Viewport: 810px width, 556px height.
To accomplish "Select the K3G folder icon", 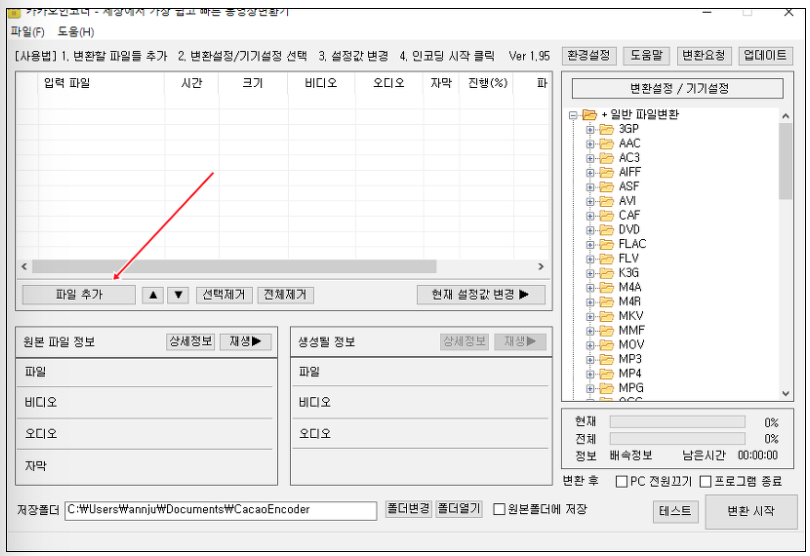I will pyautogui.click(x=606, y=273).
